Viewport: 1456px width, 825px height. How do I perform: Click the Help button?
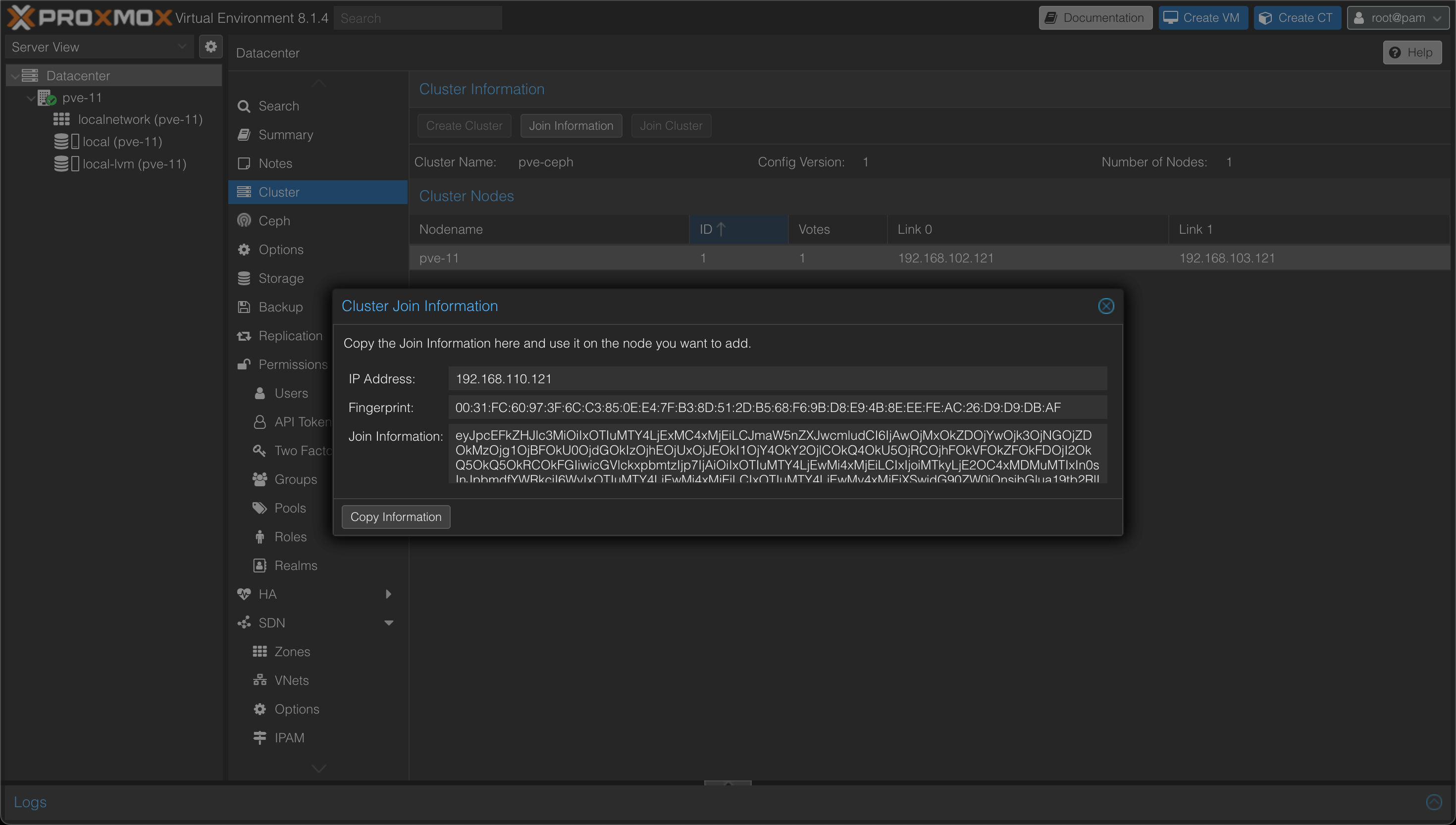pos(1412,52)
